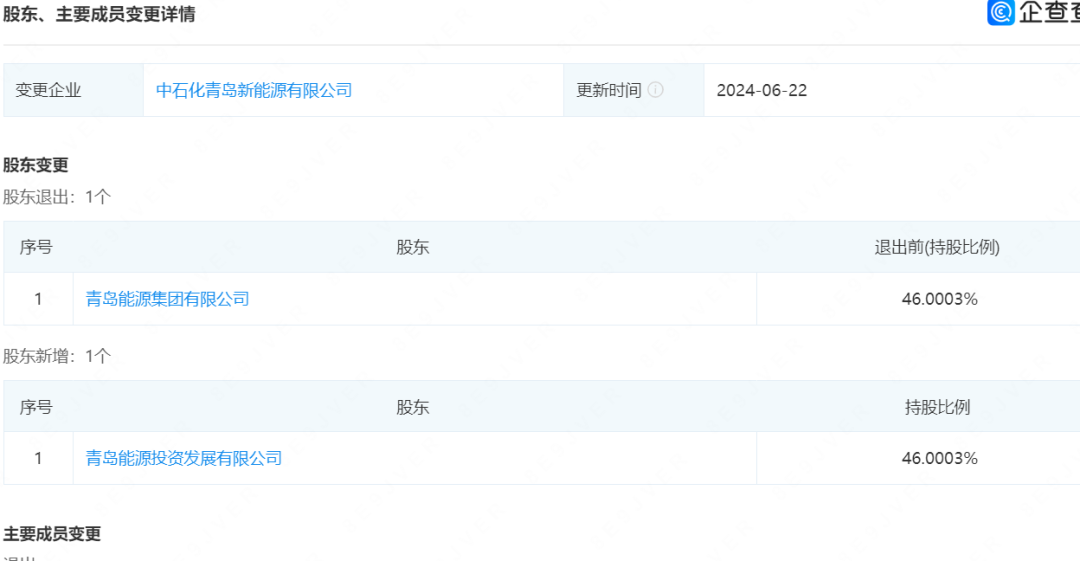Click the 退出前(持股比例) column header

(x=937, y=247)
